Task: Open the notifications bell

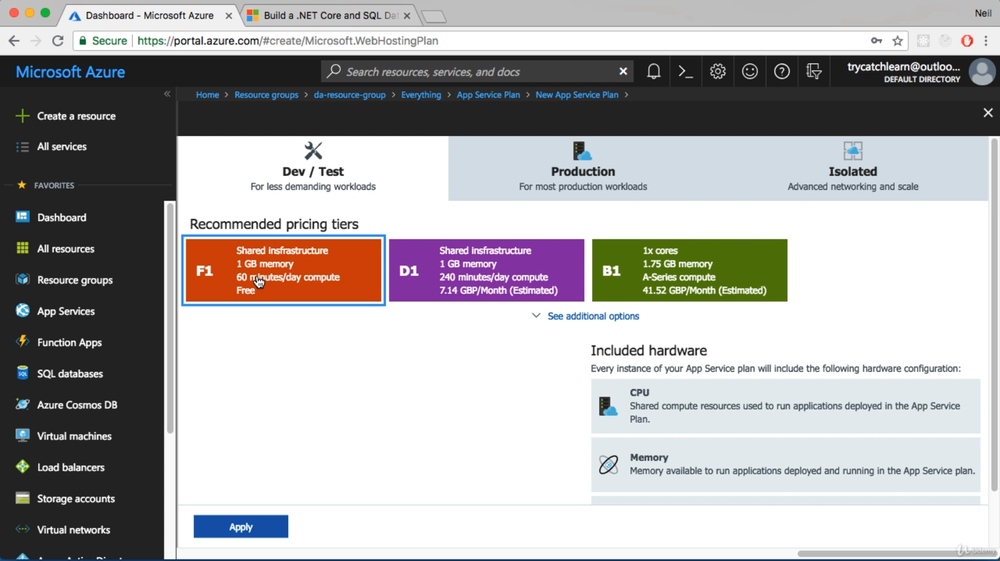Action: 654,71
